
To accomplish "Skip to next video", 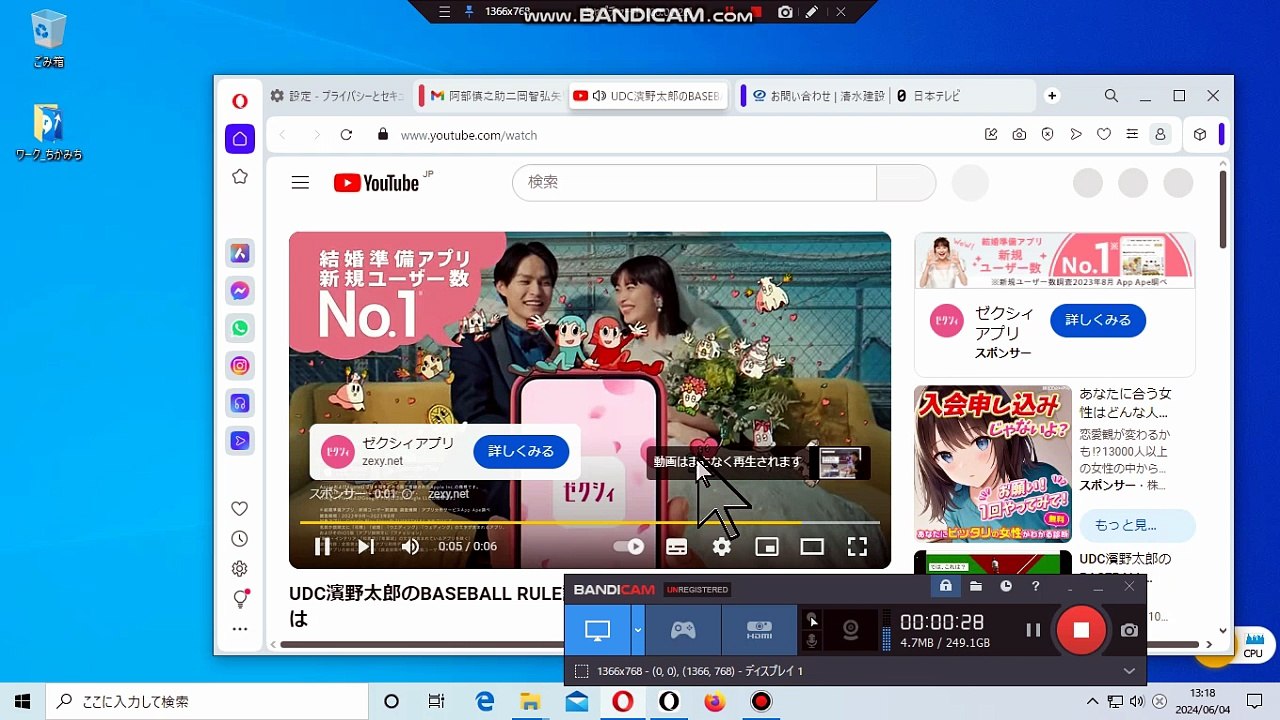I will click(366, 546).
